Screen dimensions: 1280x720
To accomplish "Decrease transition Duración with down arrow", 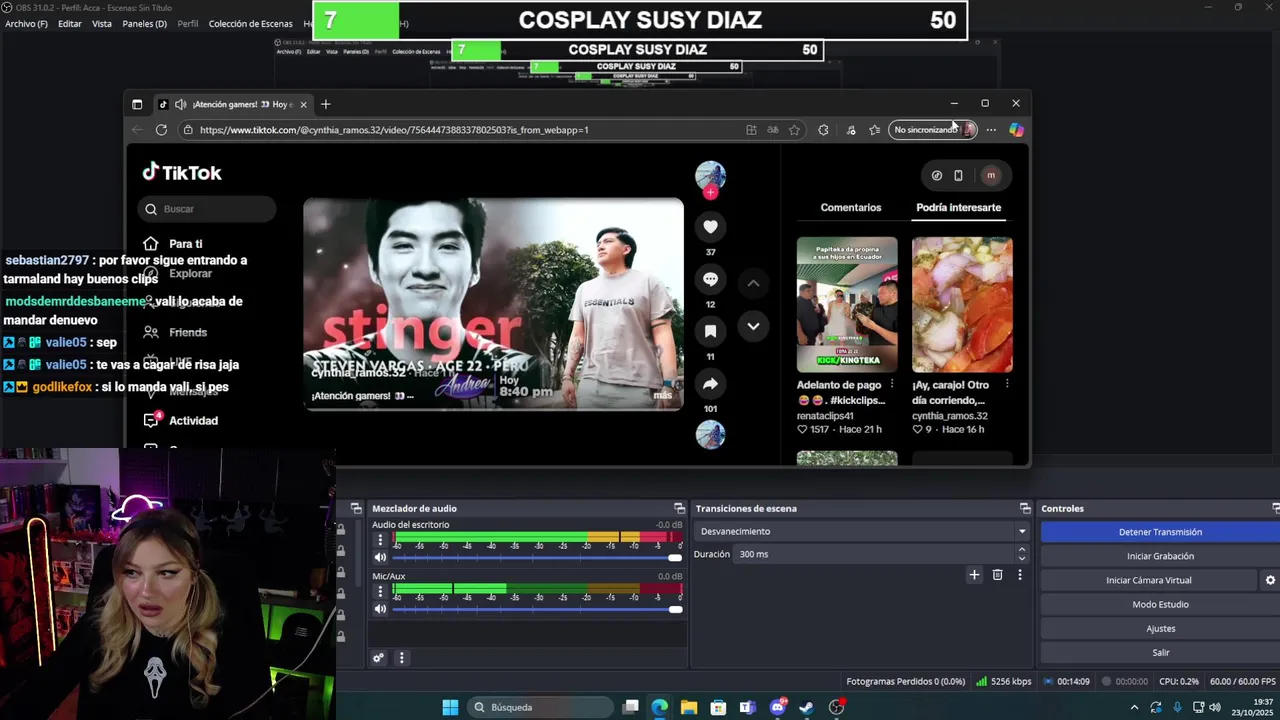I will [1021, 558].
